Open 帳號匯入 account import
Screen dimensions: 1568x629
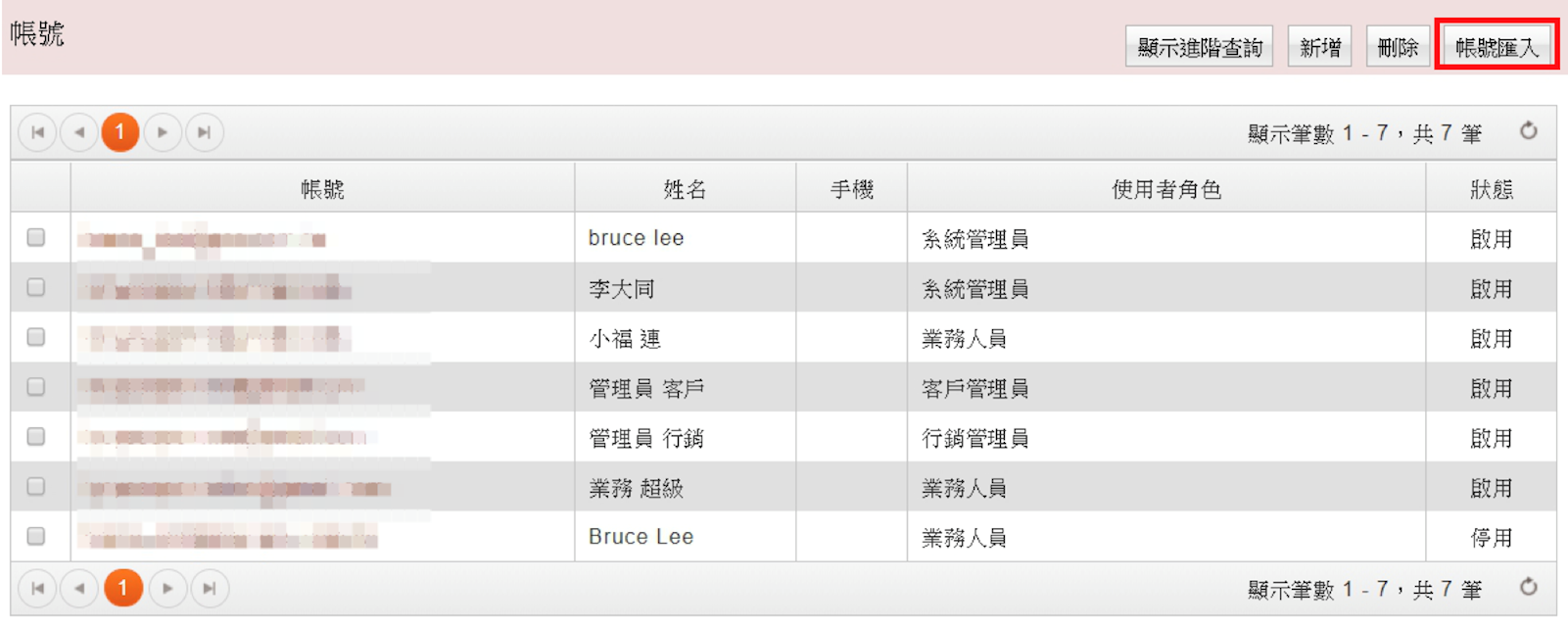point(1497,47)
